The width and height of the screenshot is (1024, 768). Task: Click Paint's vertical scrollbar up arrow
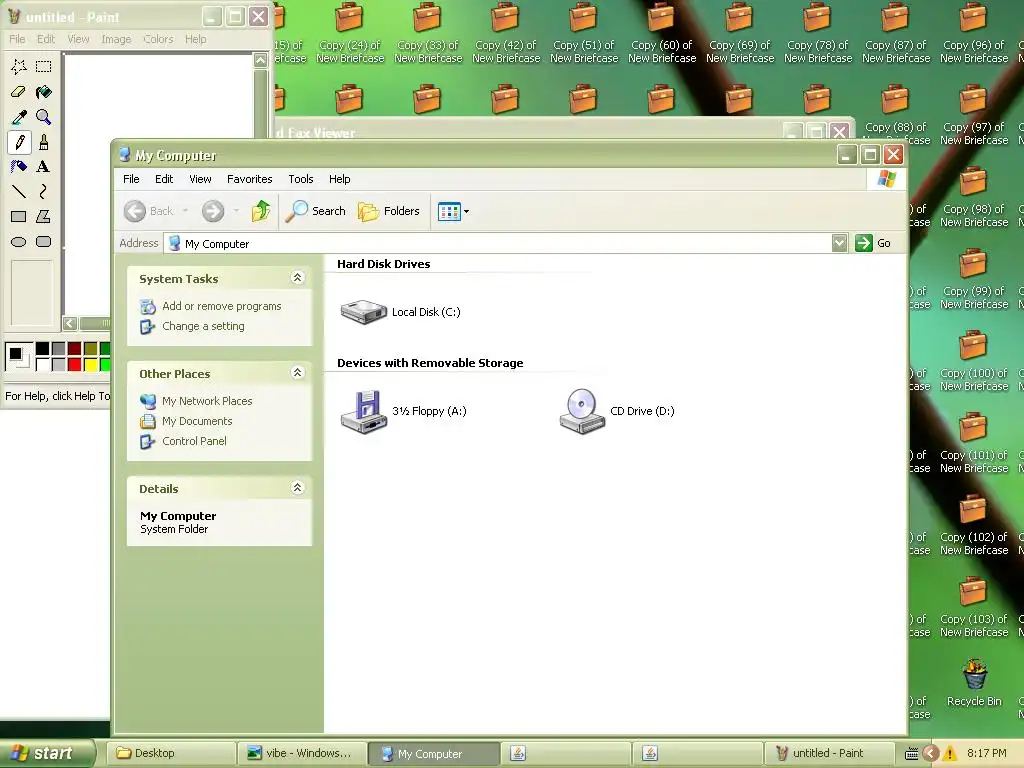pos(261,60)
